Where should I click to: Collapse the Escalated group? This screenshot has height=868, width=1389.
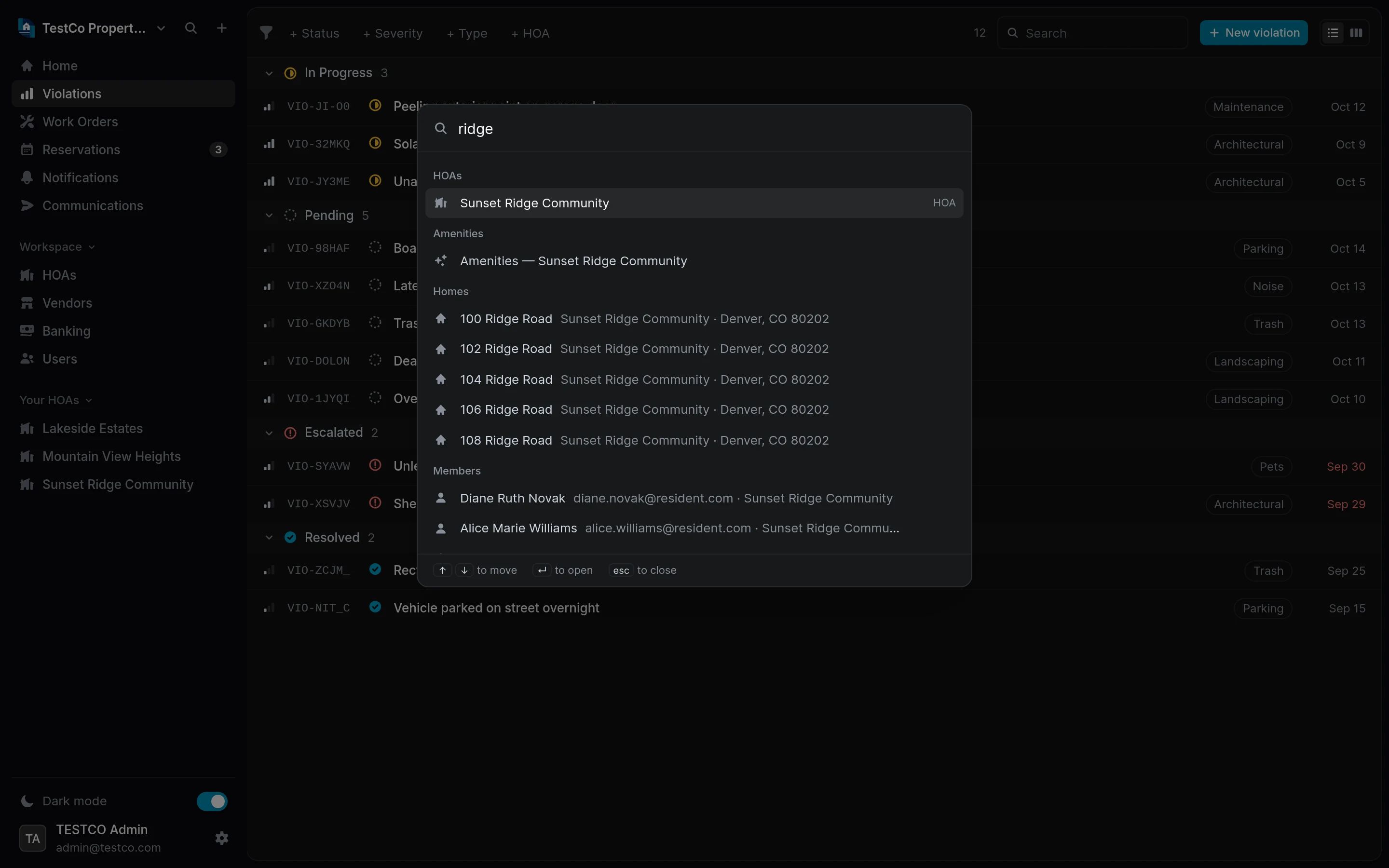(x=269, y=432)
